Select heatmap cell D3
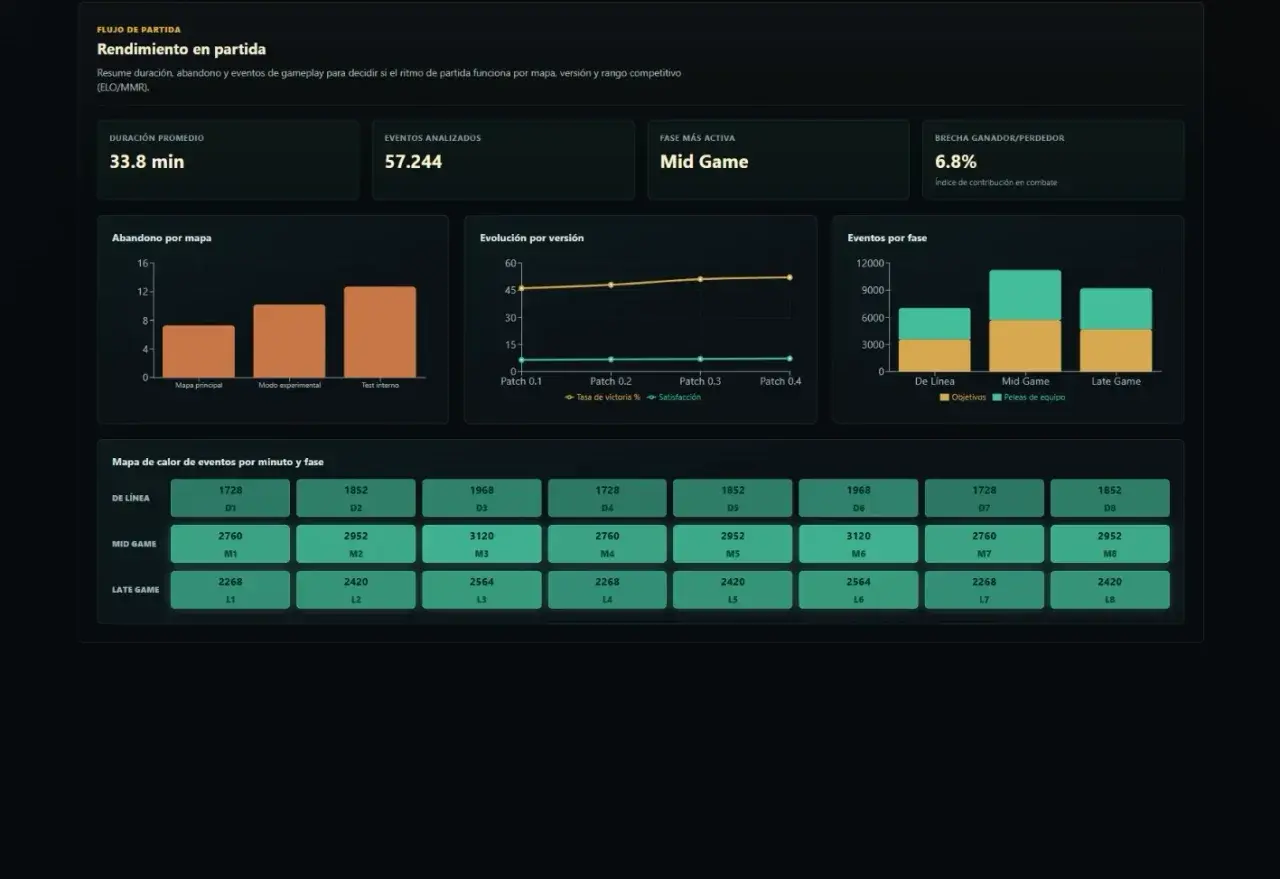The height and width of the screenshot is (879, 1280). tap(481, 498)
